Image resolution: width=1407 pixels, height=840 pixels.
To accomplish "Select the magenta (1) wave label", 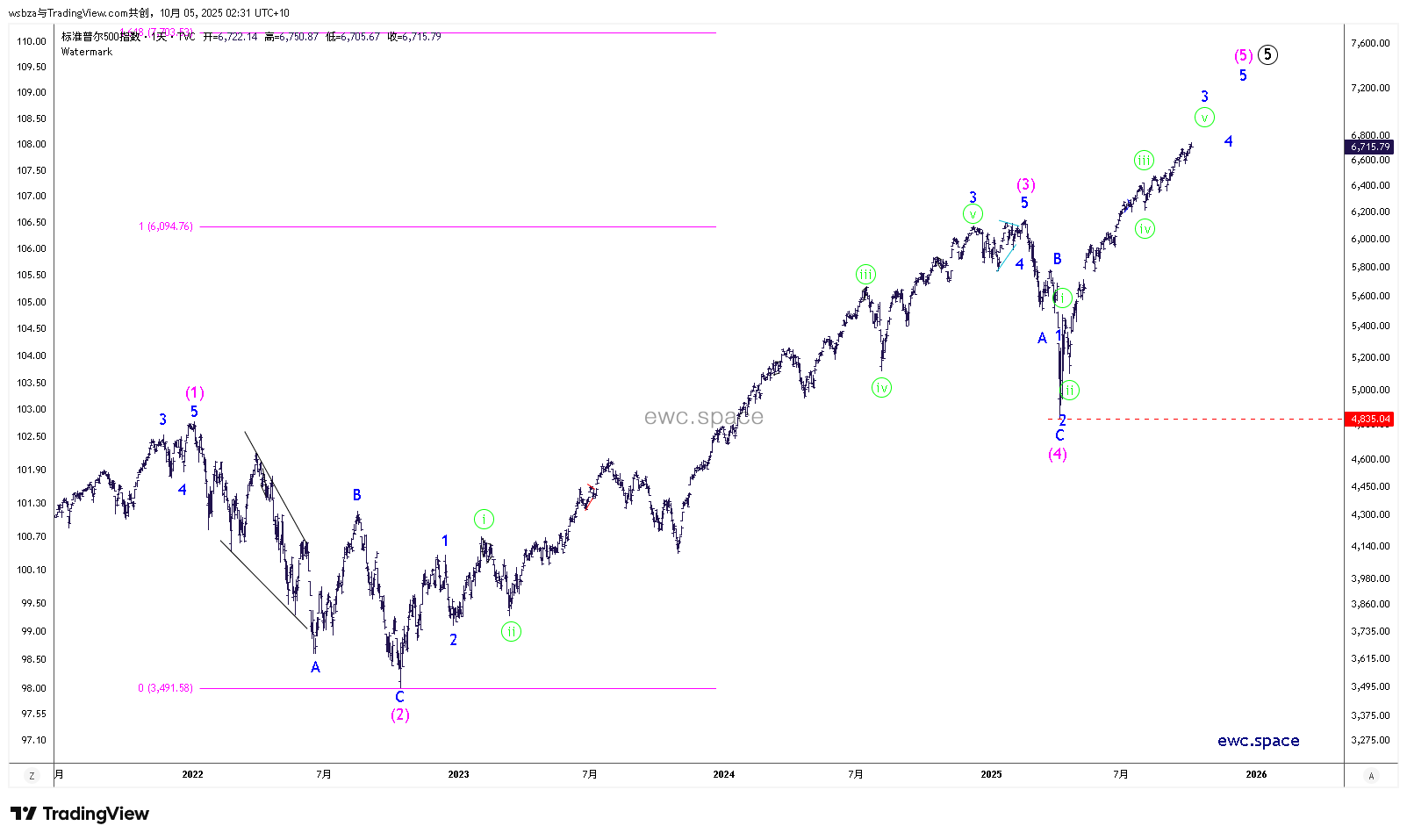I will [194, 392].
